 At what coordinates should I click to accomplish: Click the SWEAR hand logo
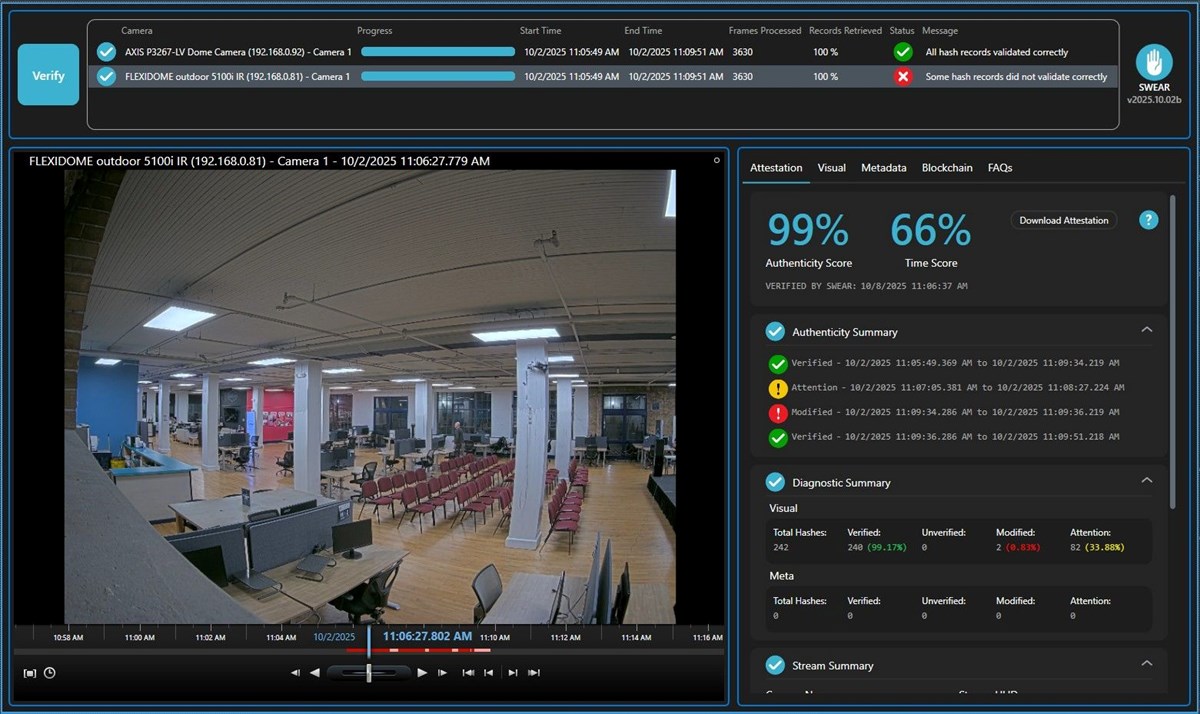tap(1154, 63)
